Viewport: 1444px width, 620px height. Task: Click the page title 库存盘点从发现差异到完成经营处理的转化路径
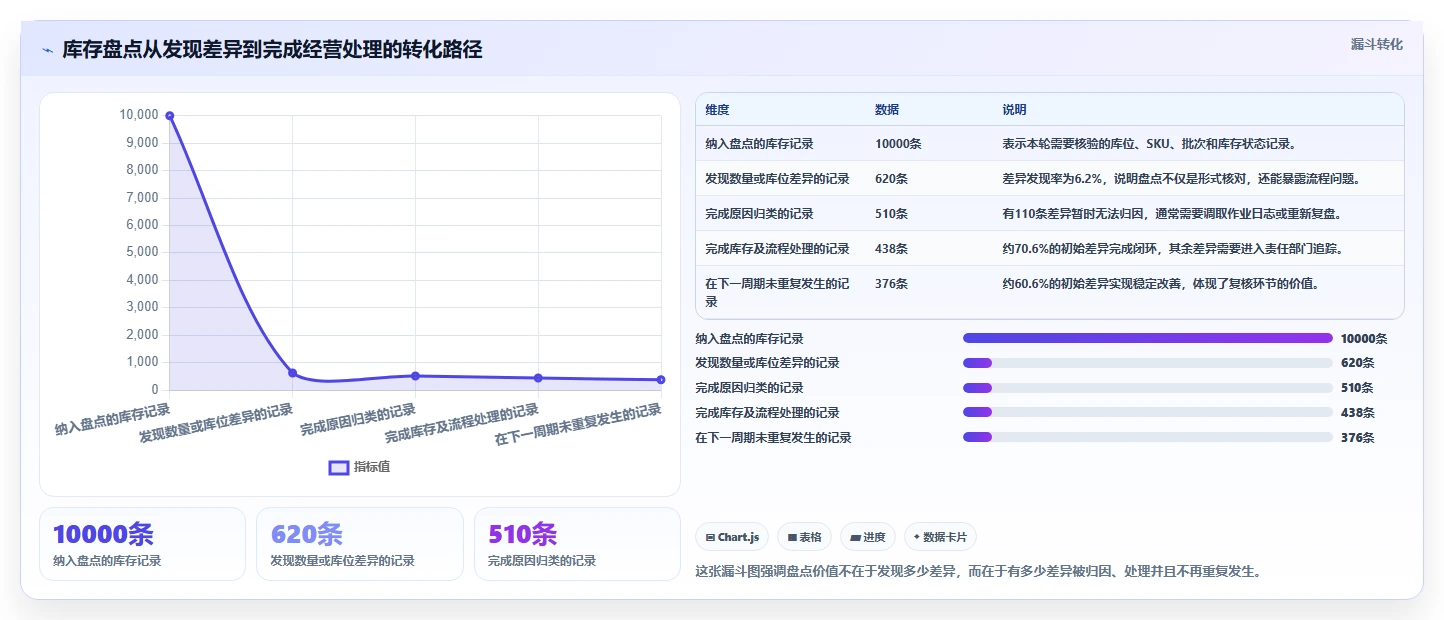tap(272, 50)
